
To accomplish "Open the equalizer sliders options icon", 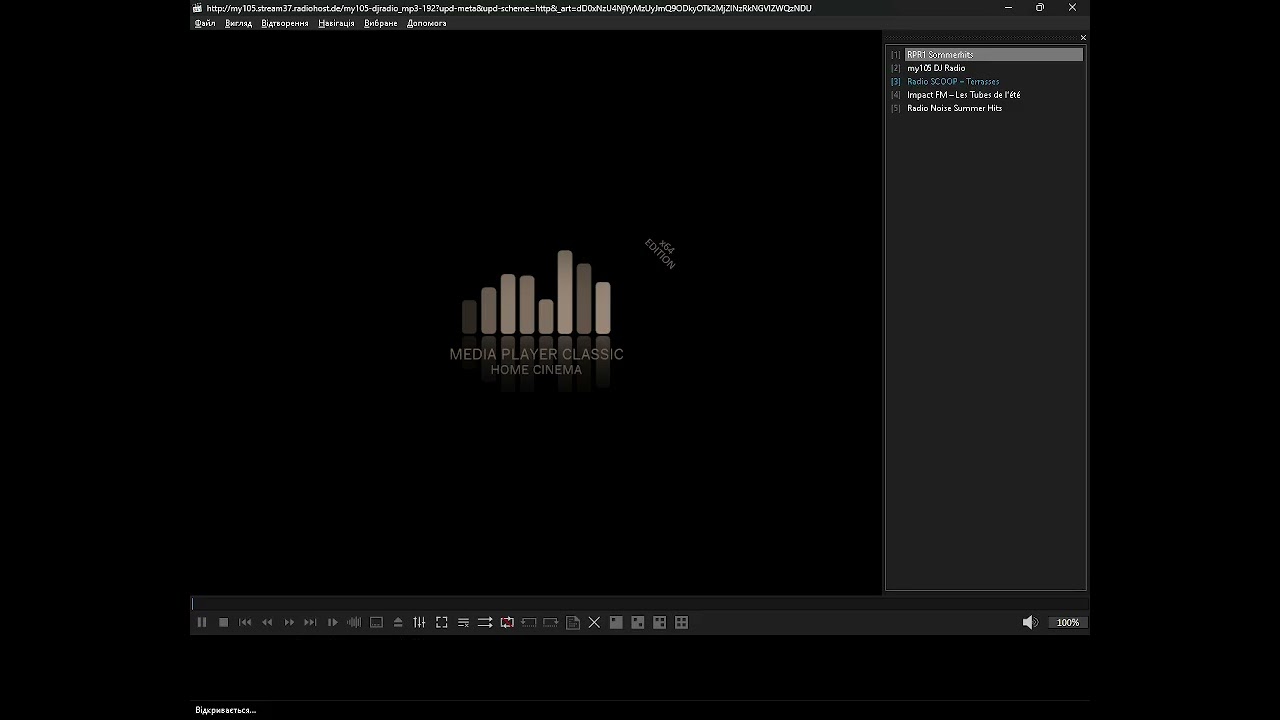I will [419, 622].
